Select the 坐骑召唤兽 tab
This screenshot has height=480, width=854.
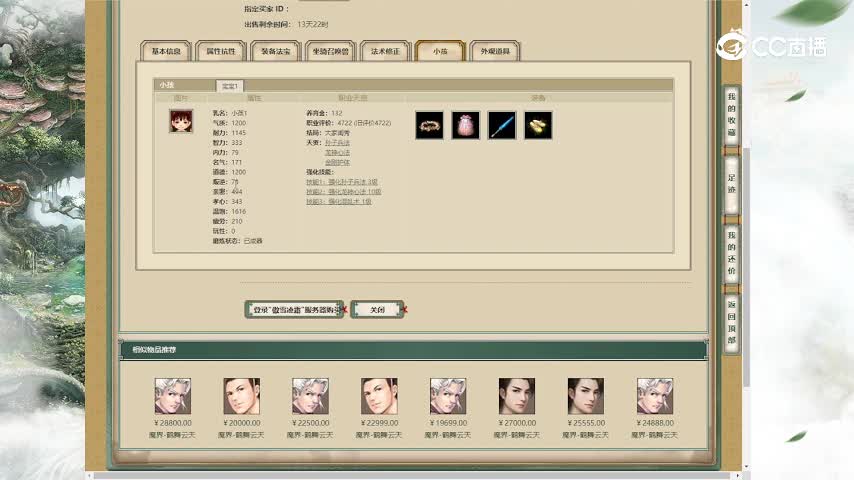pos(331,51)
